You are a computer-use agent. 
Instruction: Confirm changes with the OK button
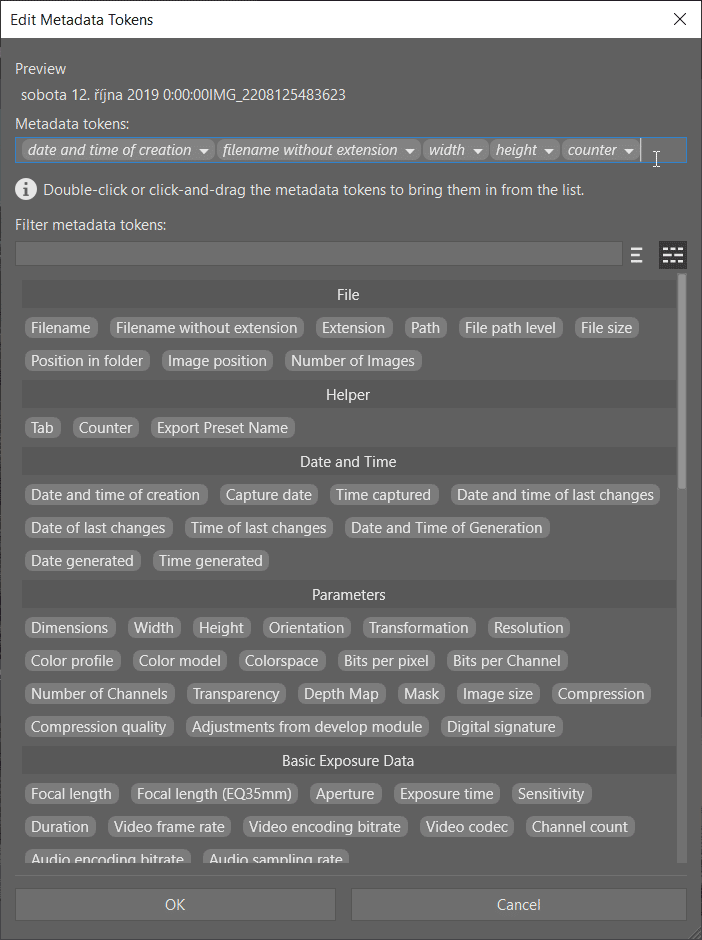174,904
